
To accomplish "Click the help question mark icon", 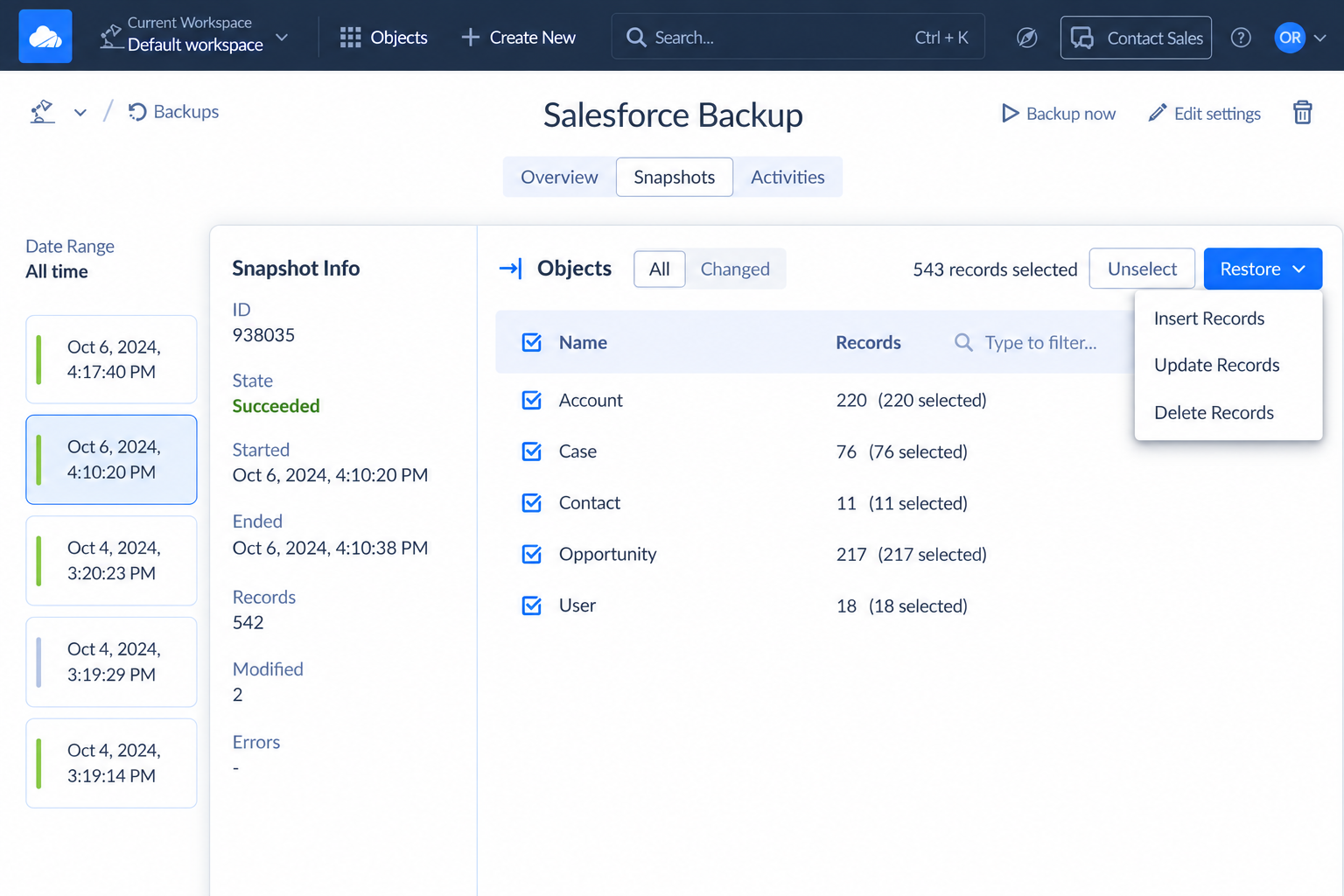I will click(1241, 38).
